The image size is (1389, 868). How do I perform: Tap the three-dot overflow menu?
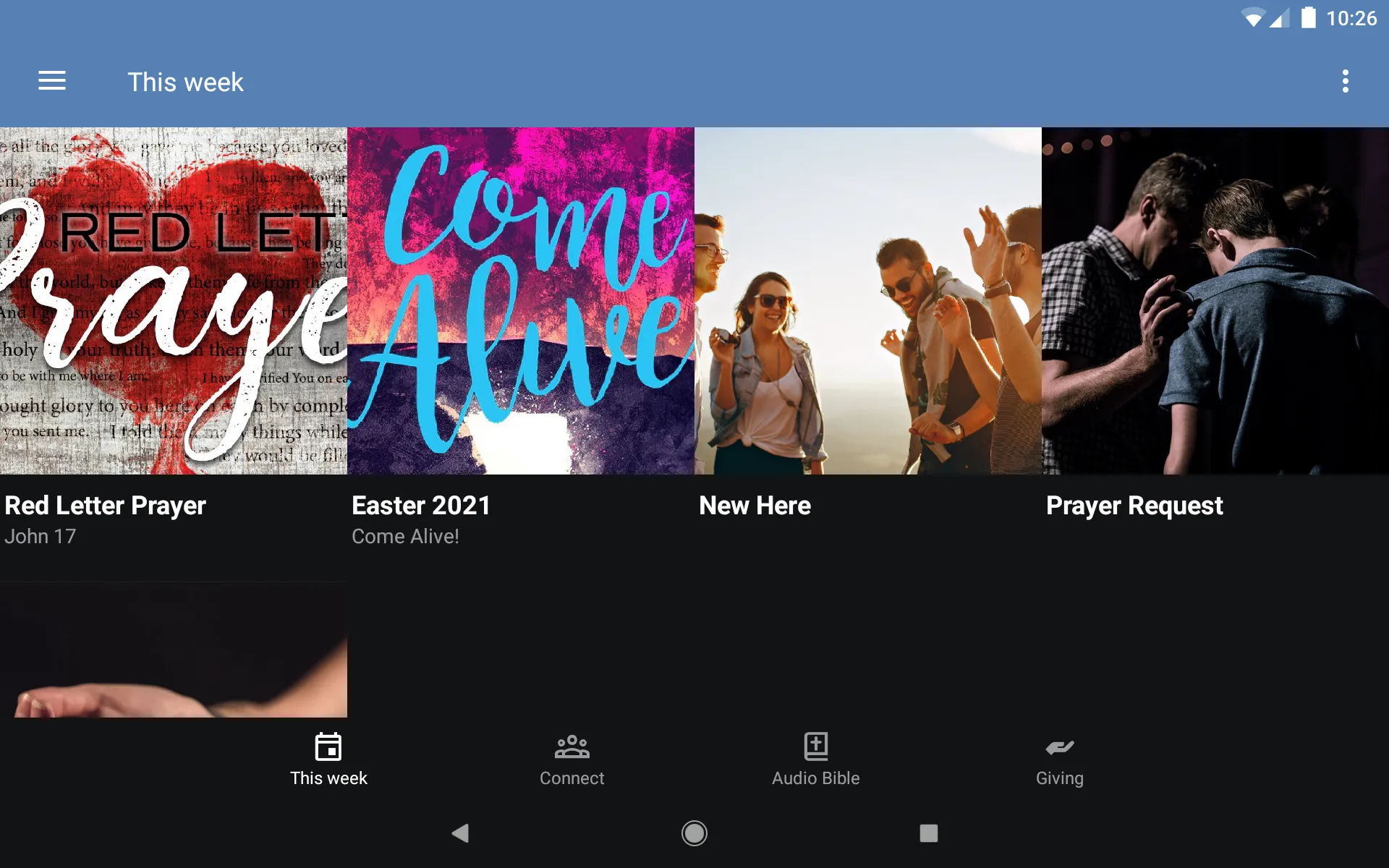click(x=1346, y=82)
